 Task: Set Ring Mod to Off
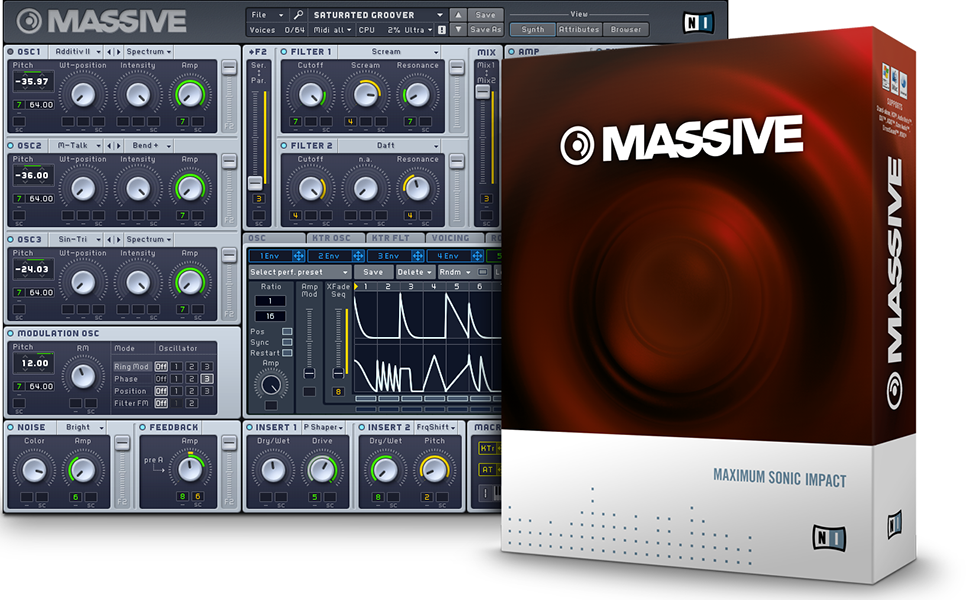[x=161, y=366]
